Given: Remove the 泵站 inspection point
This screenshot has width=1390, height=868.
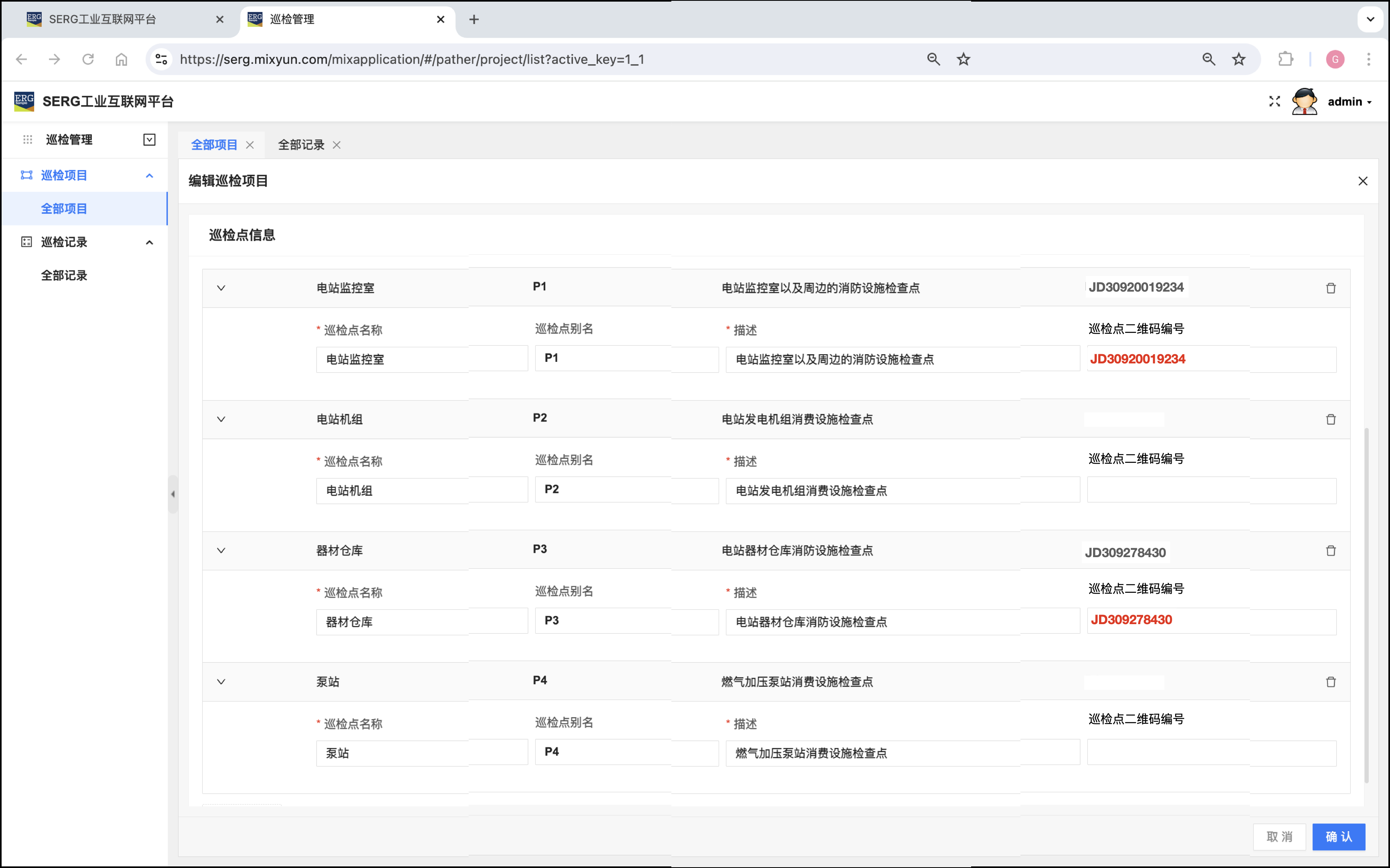Looking at the screenshot, I should pos(1330,682).
